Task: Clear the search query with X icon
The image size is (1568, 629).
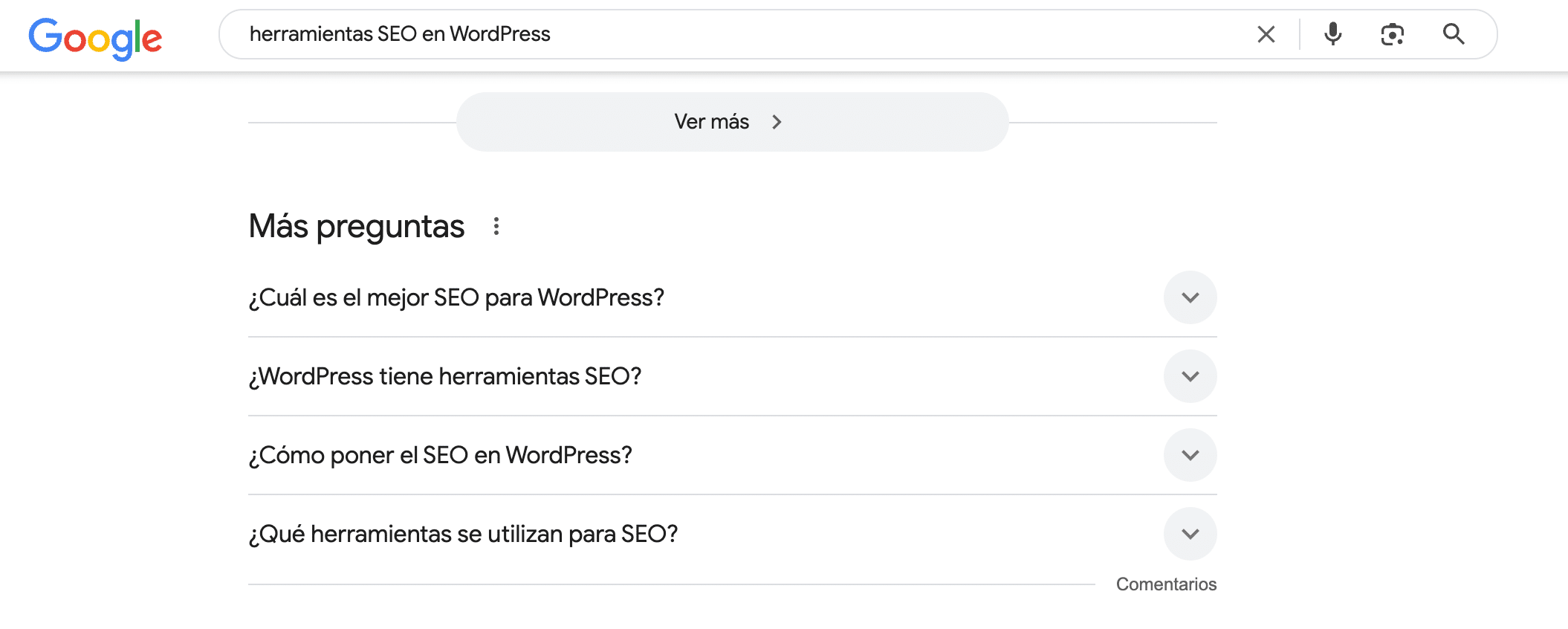Action: click(x=1266, y=34)
